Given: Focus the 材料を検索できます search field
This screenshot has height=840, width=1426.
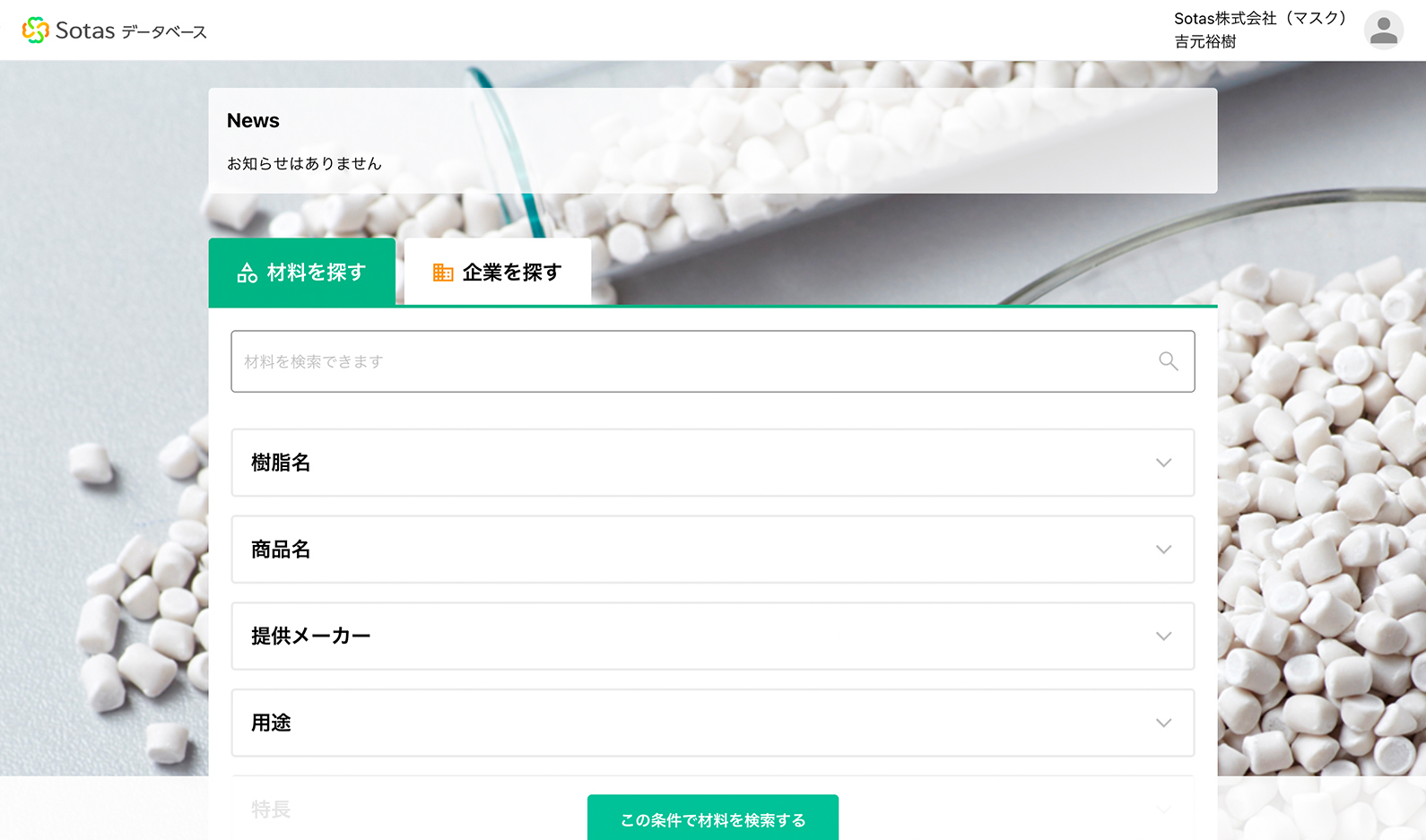Looking at the screenshot, I should tap(712, 361).
